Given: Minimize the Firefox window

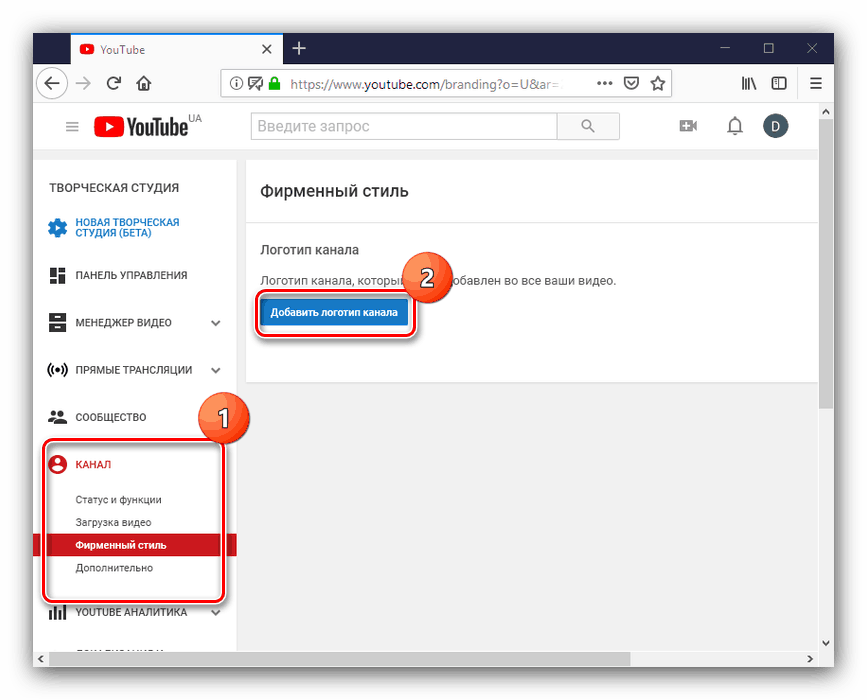Looking at the screenshot, I should (x=725, y=49).
